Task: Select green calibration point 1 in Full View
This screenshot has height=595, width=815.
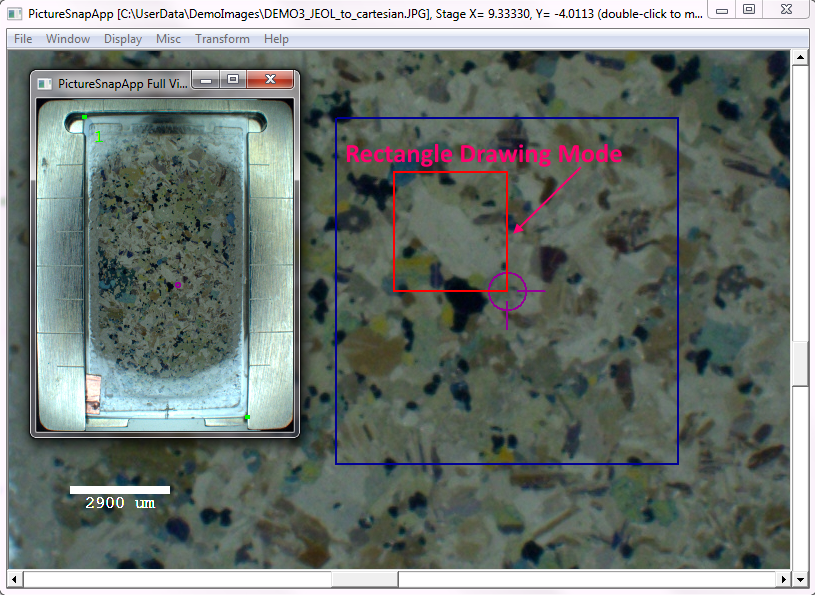Action: click(x=85, y=119)
